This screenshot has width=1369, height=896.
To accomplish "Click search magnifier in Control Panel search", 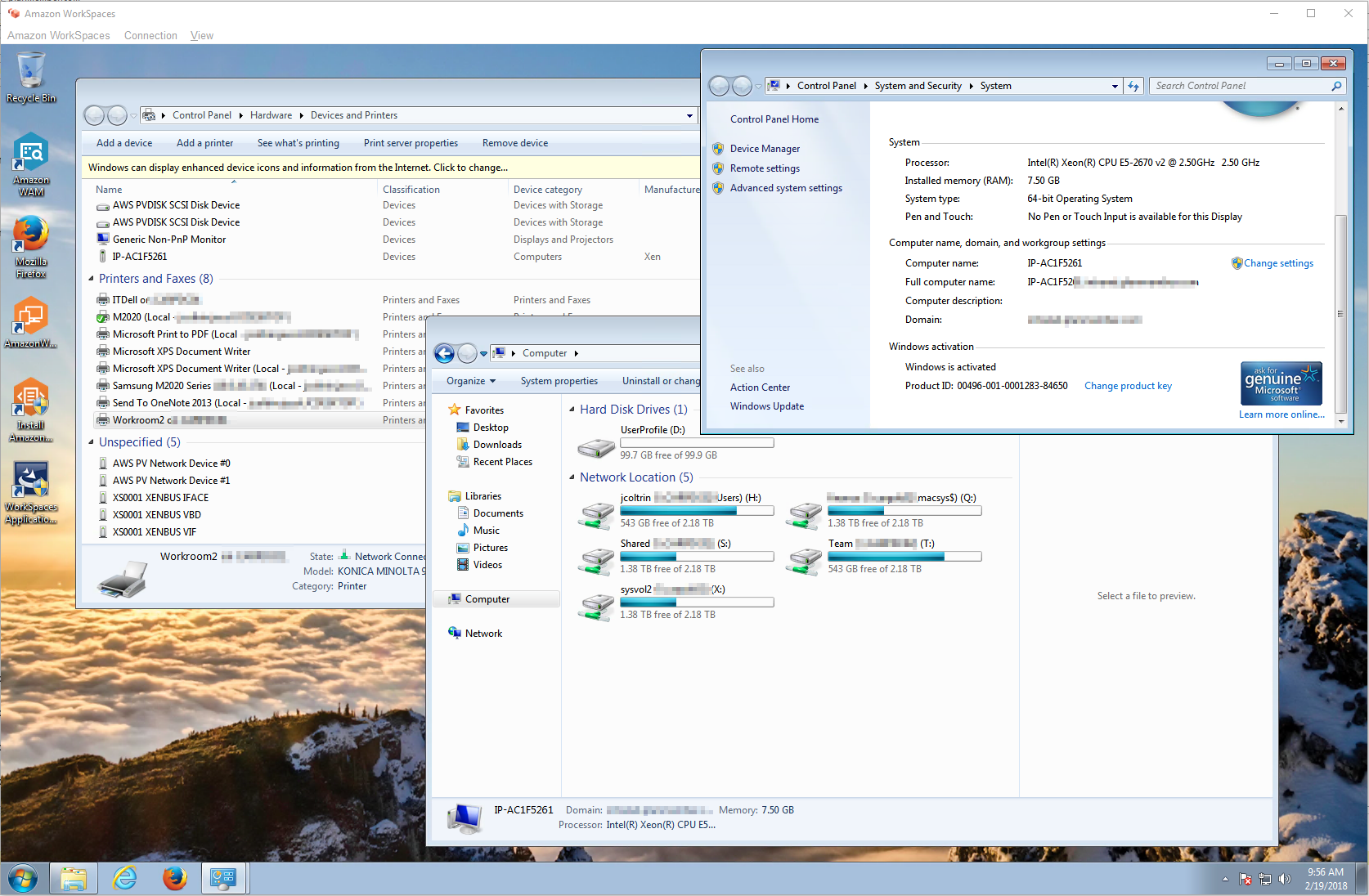I will pyautogui.click(x=1336, y=86).
